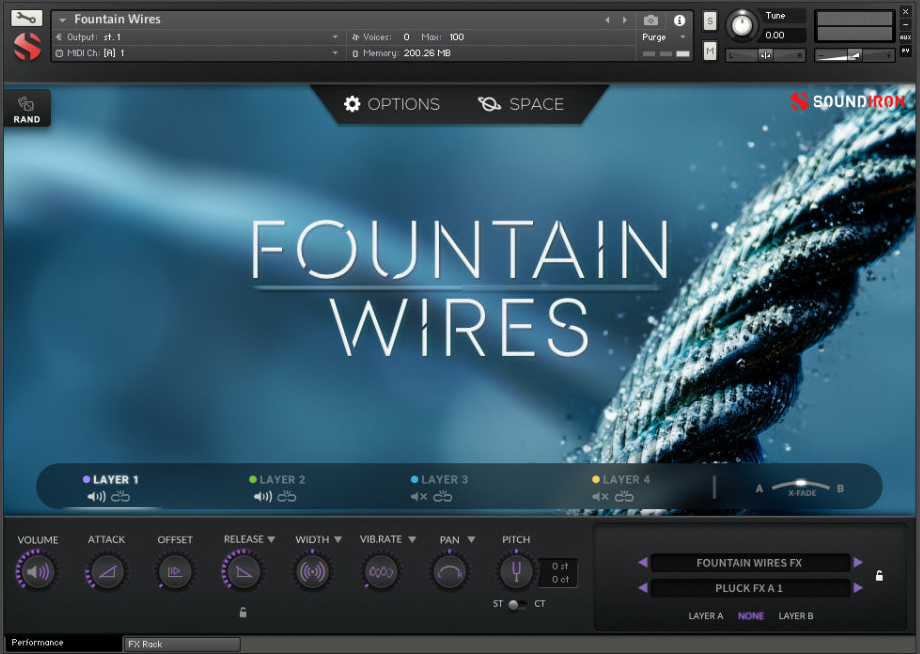Toggle the Layer 2 link icon

(287, 497)
